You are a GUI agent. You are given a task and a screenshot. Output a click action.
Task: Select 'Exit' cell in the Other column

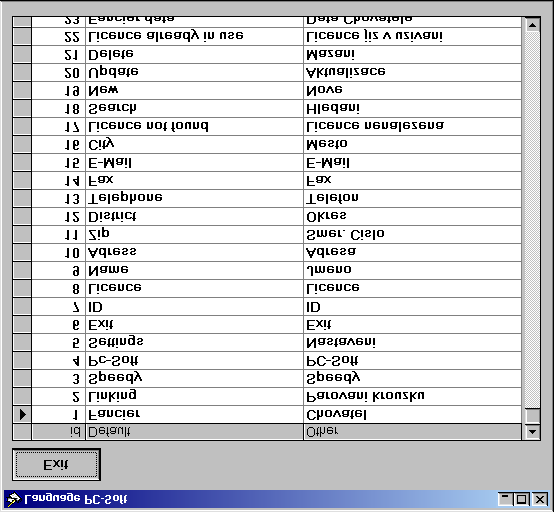pos(412,324)
